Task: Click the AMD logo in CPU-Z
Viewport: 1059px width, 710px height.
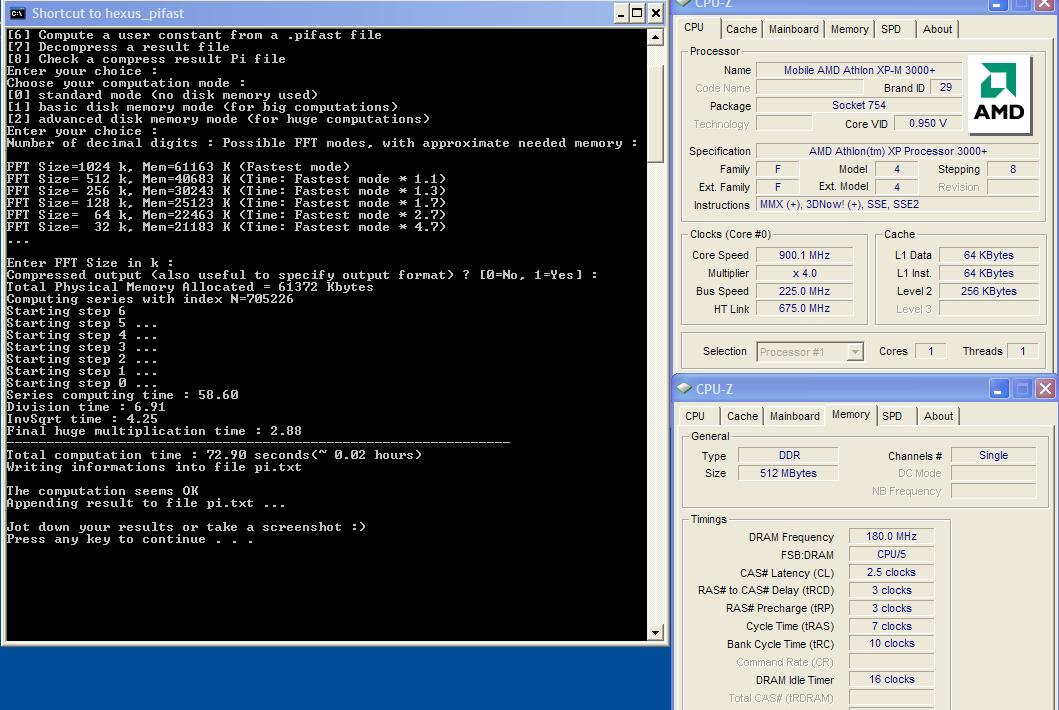Action: [x=999, y=94]
